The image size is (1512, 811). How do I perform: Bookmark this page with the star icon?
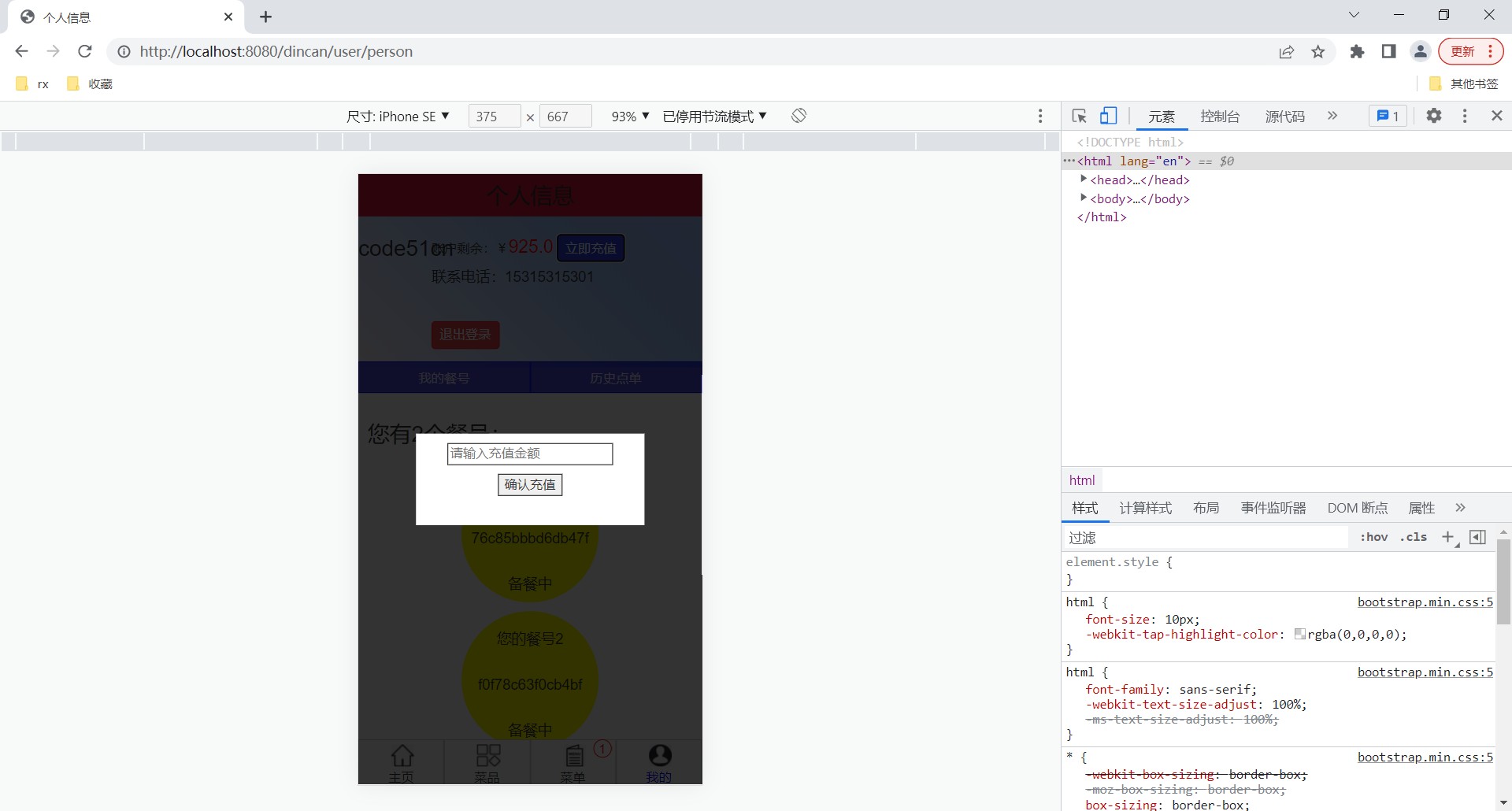click(x=1318, y=52)
